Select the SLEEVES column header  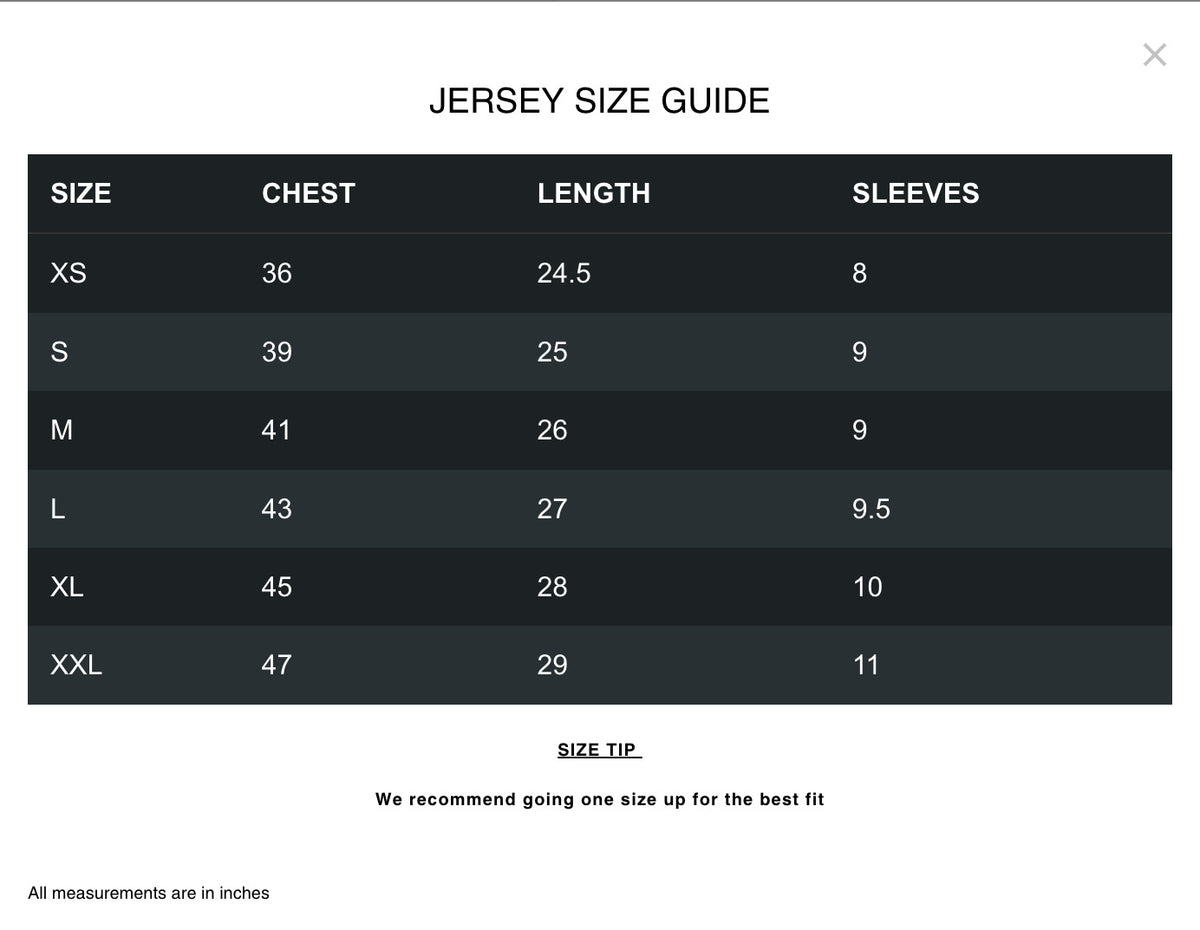coord(915,193)
